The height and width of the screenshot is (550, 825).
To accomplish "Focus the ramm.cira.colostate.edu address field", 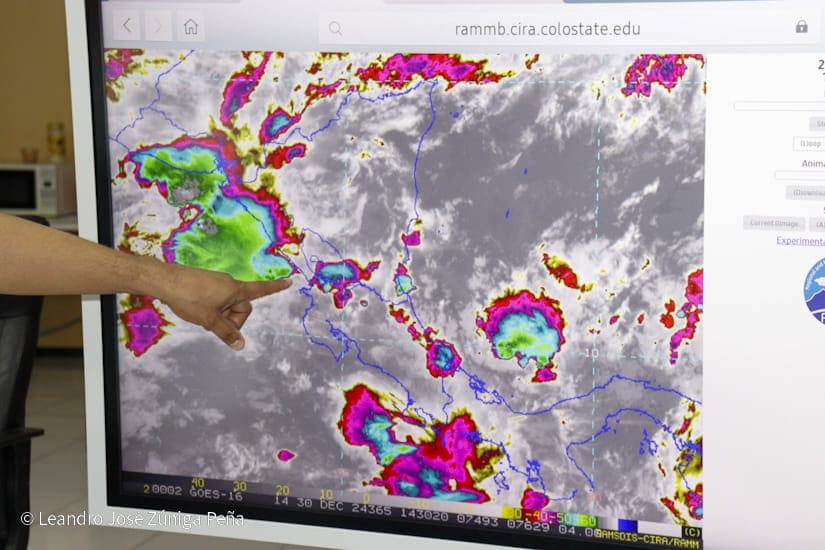I will (x=547, y=29).
